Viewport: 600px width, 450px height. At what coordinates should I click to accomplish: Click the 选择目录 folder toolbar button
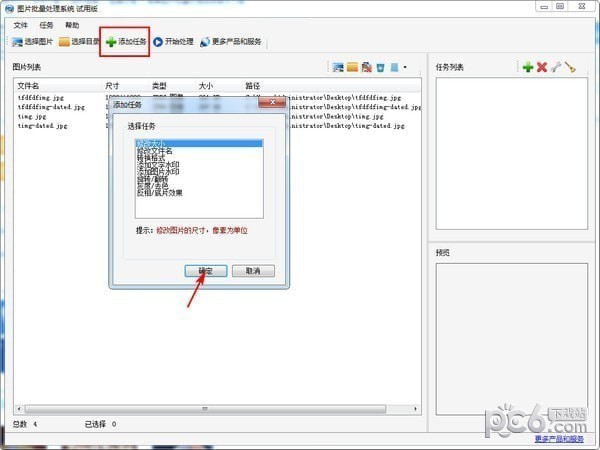(x=79, y=41)
